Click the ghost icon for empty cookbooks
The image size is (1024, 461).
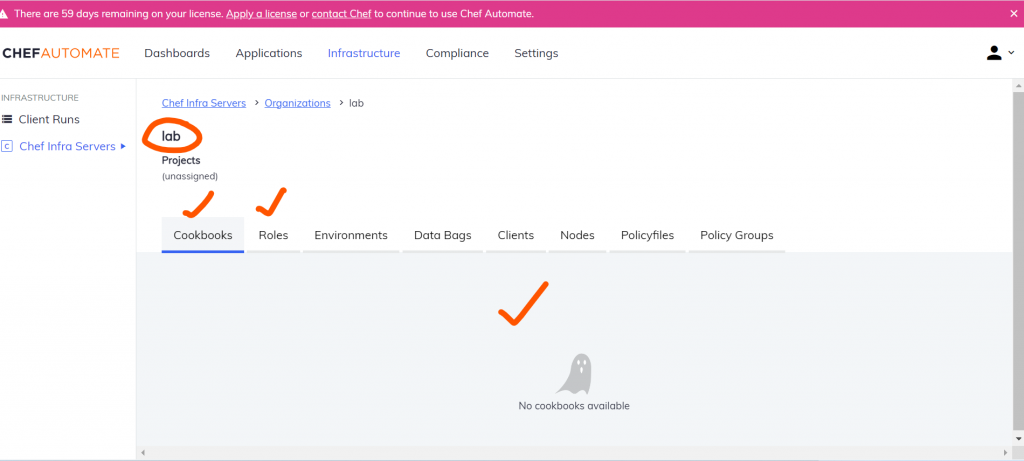pos(574,374)
